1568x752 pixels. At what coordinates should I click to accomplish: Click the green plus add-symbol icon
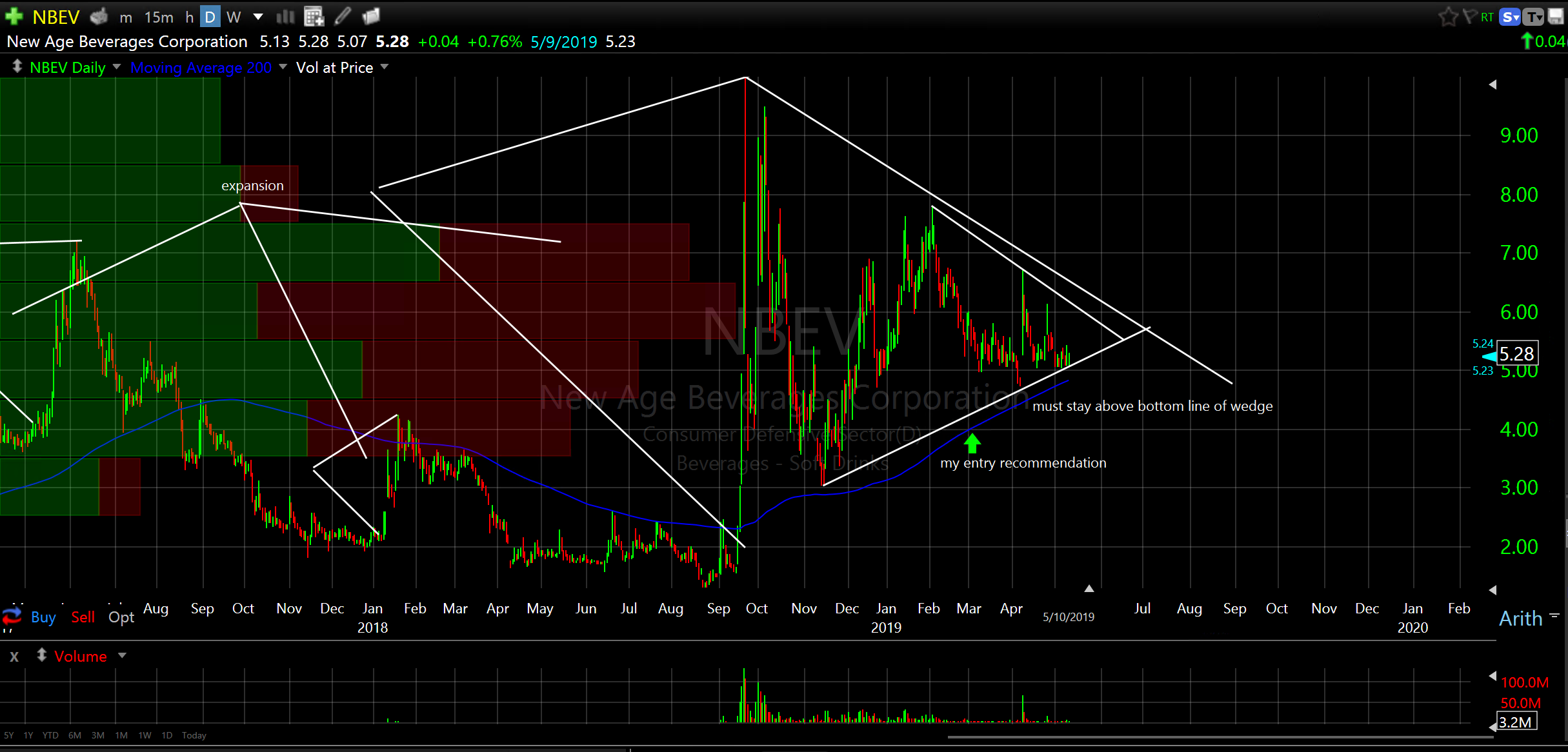pos(14,16)
